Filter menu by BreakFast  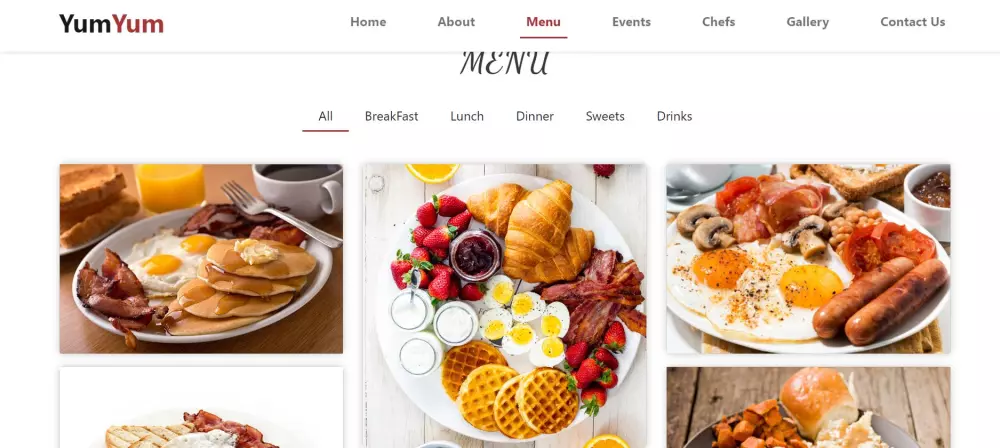click(392, 116)
